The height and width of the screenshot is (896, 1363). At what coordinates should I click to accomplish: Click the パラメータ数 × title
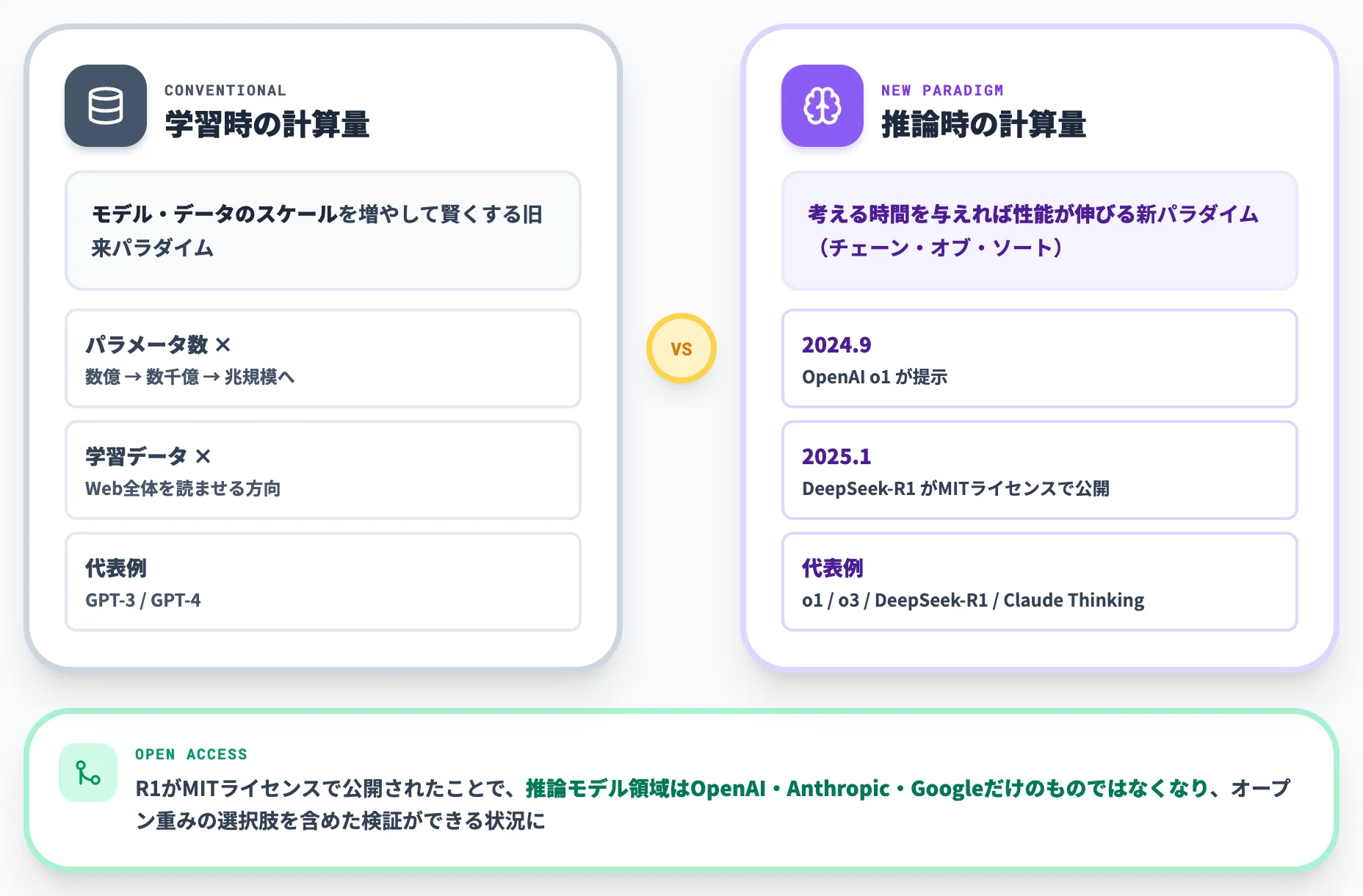click(159, 344)
